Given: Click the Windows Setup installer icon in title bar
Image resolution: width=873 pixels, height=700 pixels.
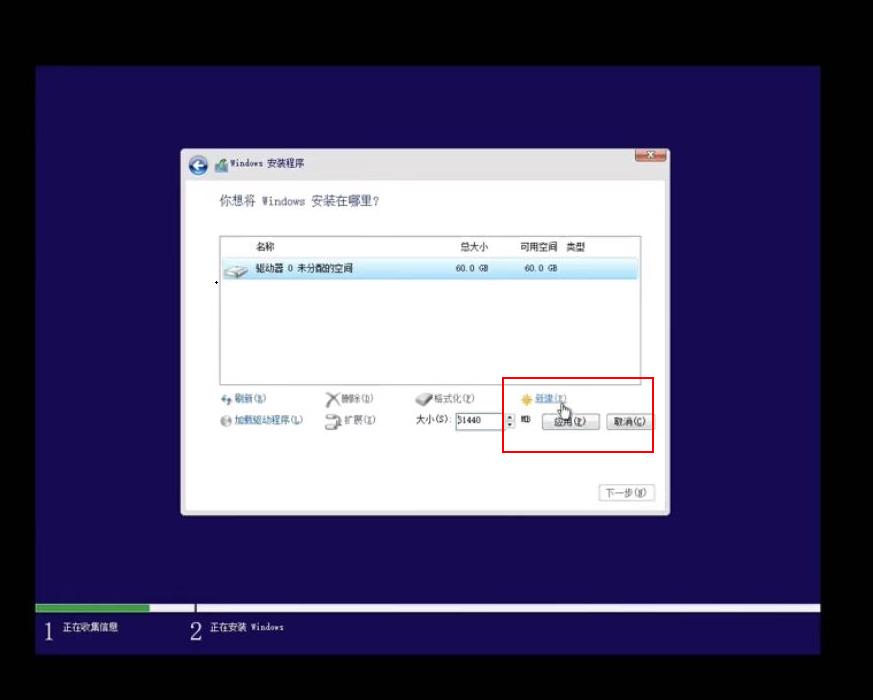Looking at the screenshot, I should tap(221, 165).
